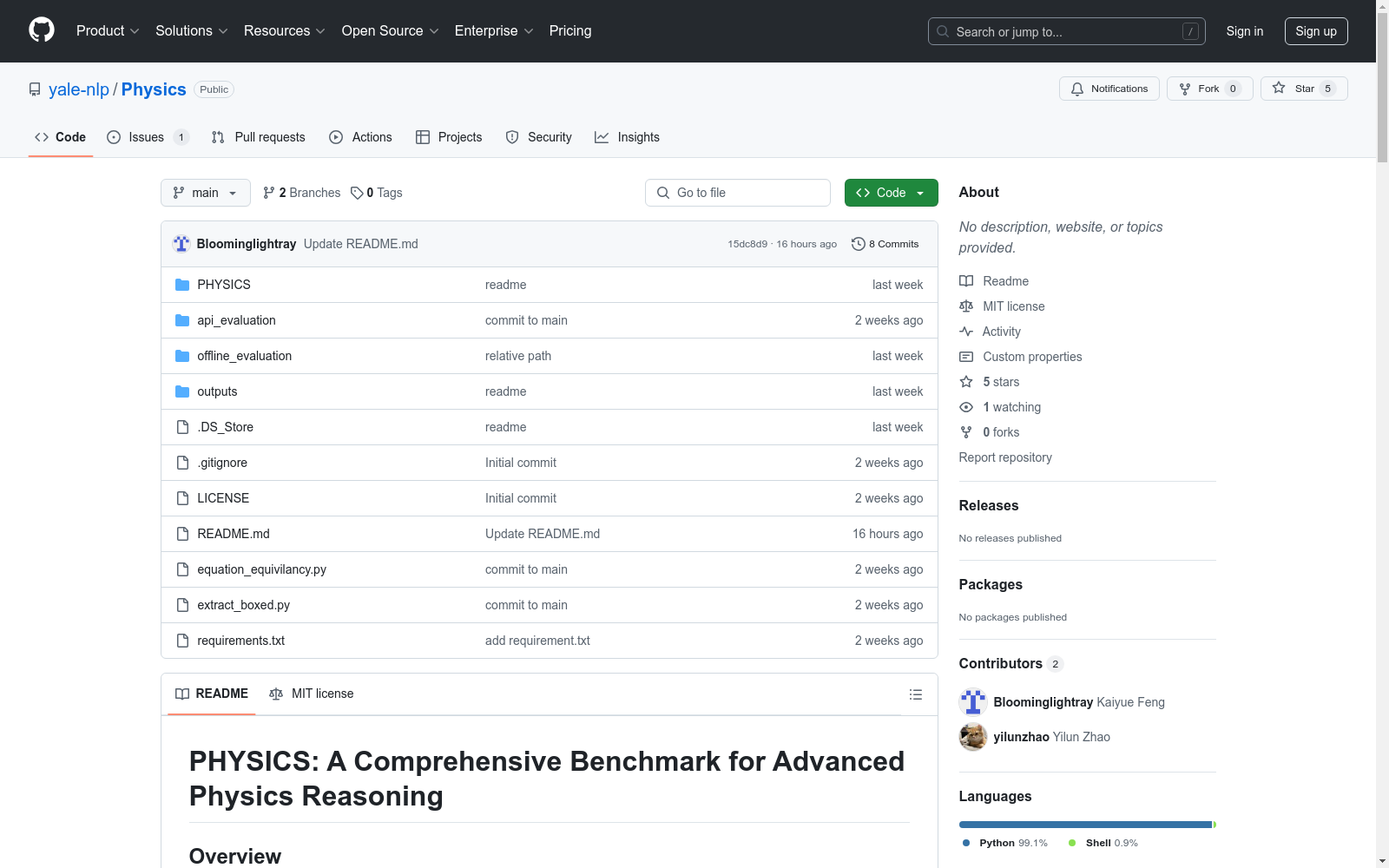Click Bloominglightray avatar in commit header
The image size is (1389, 868).
click(x=181, y=244)
